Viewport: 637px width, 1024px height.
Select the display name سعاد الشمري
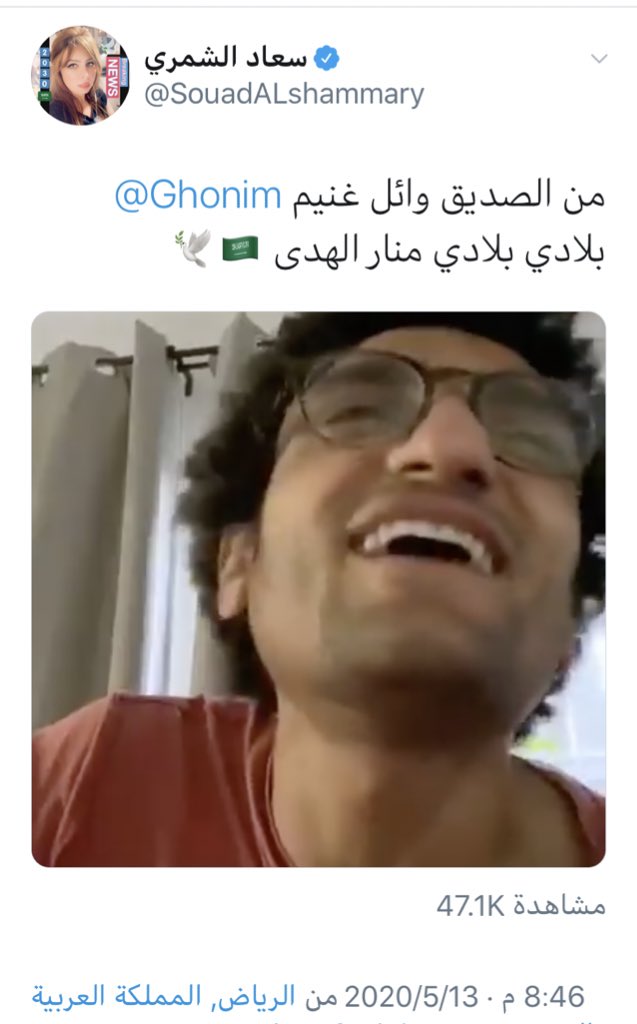225,57
